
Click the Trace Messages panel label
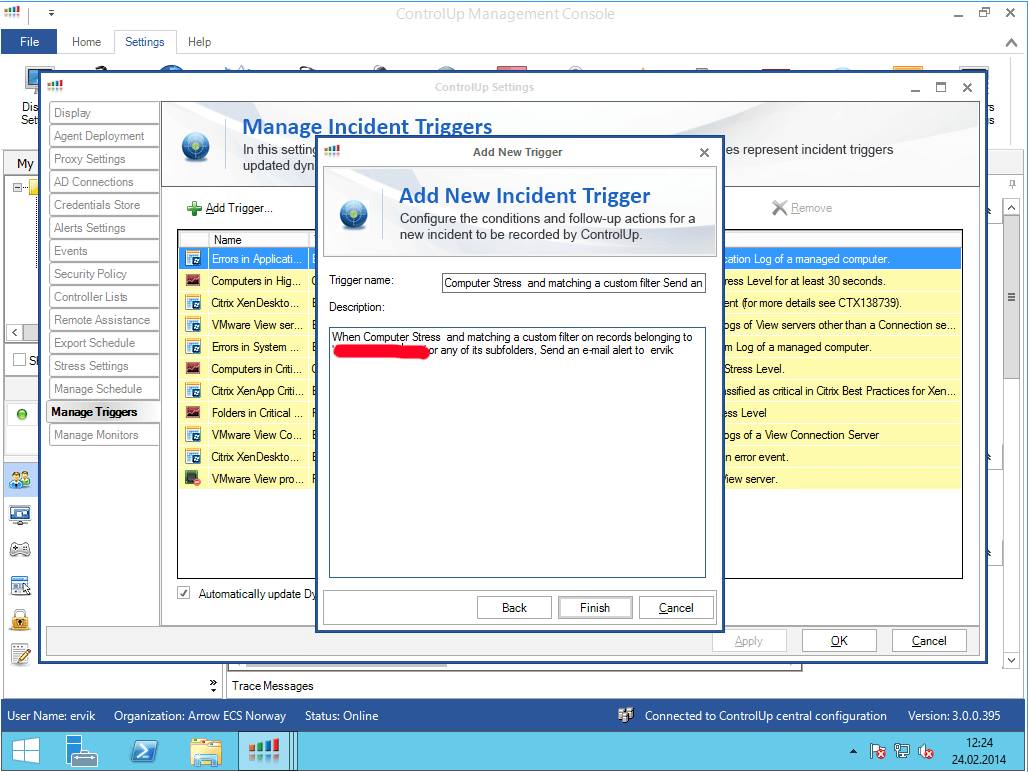click(273, 685)
